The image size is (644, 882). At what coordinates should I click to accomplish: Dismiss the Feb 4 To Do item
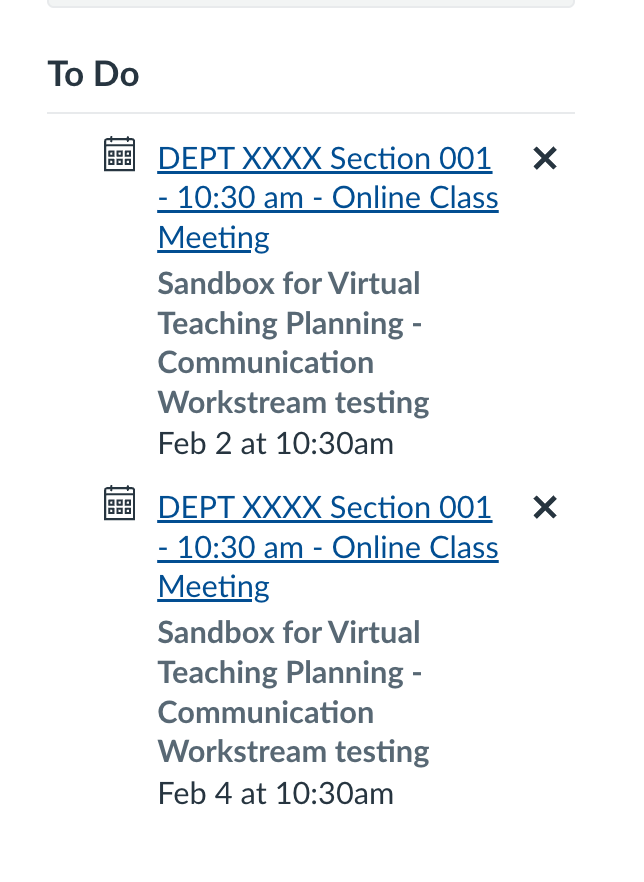click(545, 507)
